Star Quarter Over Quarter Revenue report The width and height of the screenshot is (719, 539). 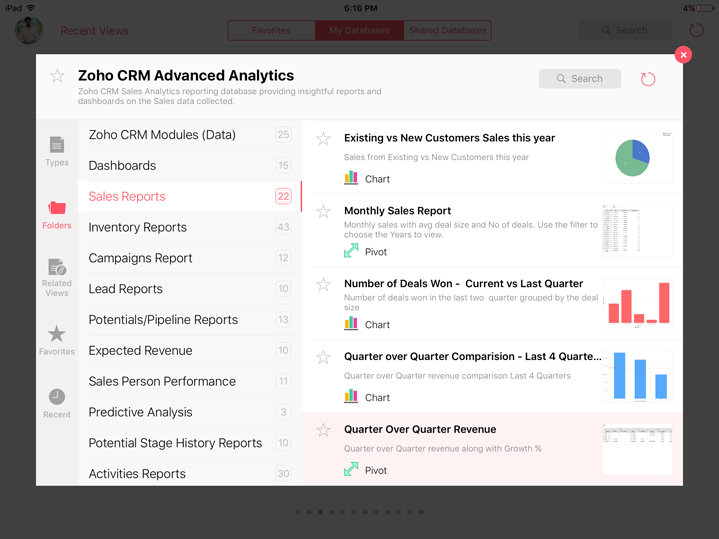tap(323, 430)
